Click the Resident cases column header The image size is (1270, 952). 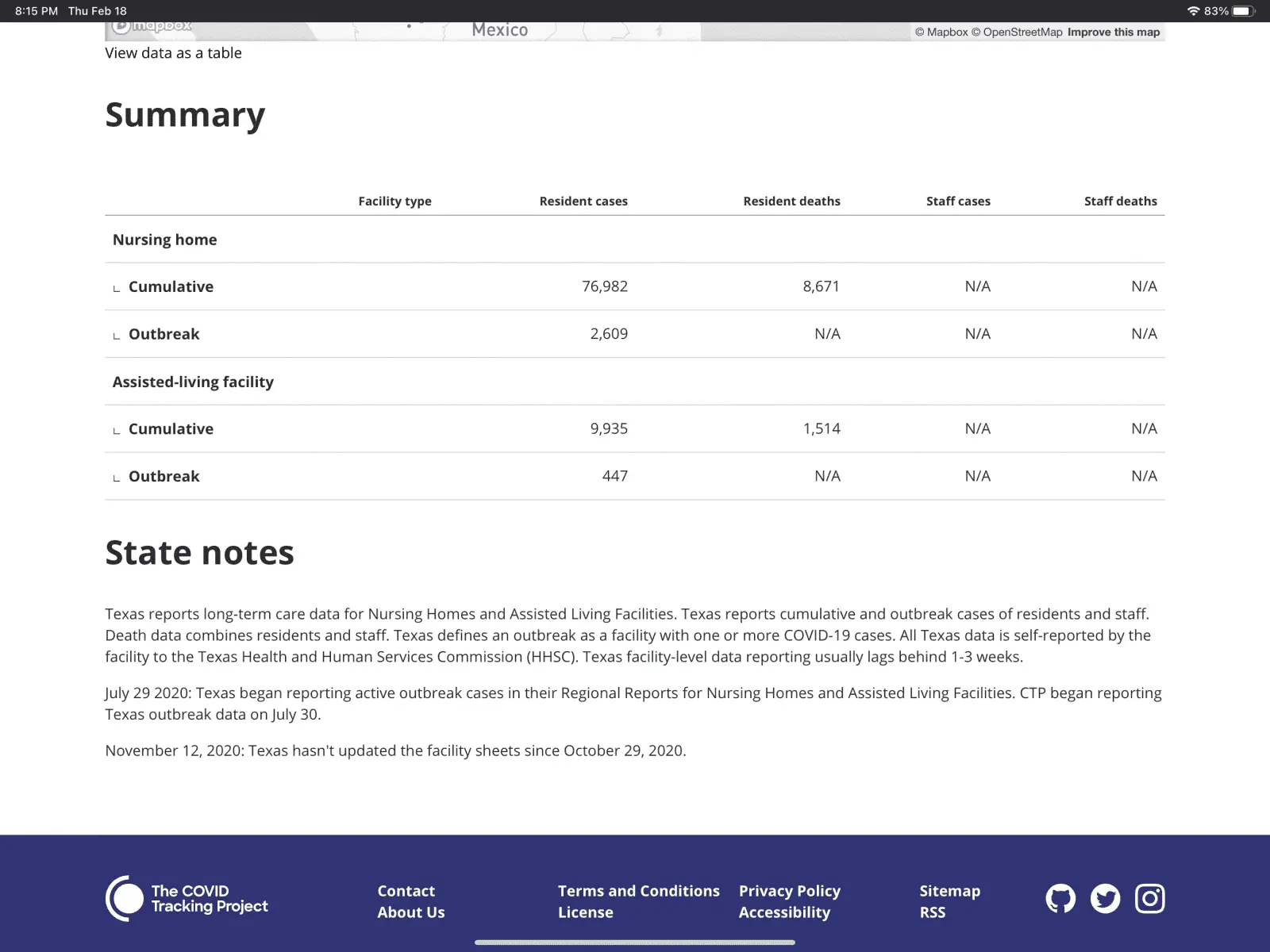click(x=583, y=202)
